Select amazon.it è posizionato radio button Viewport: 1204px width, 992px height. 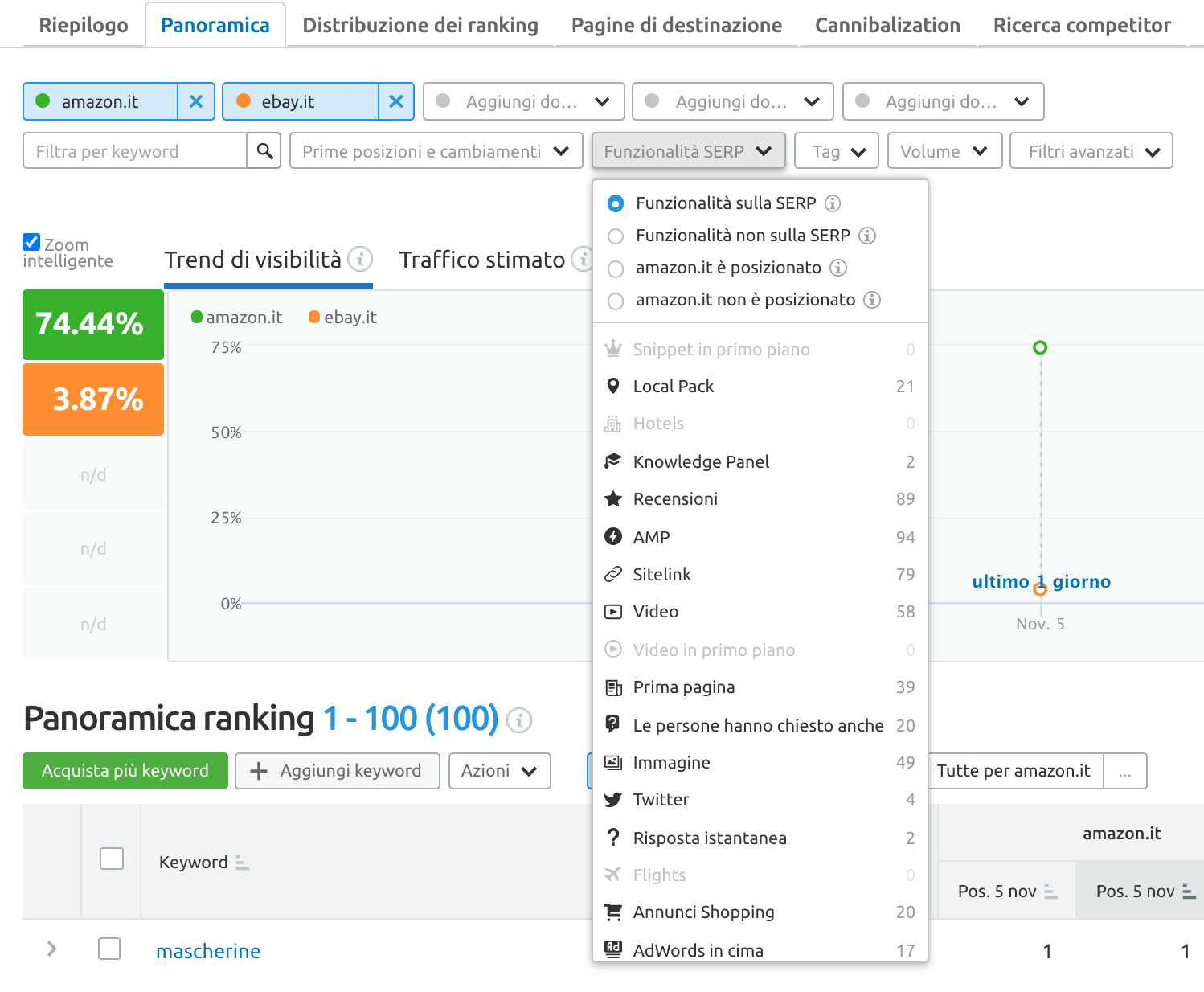(616, 268)
